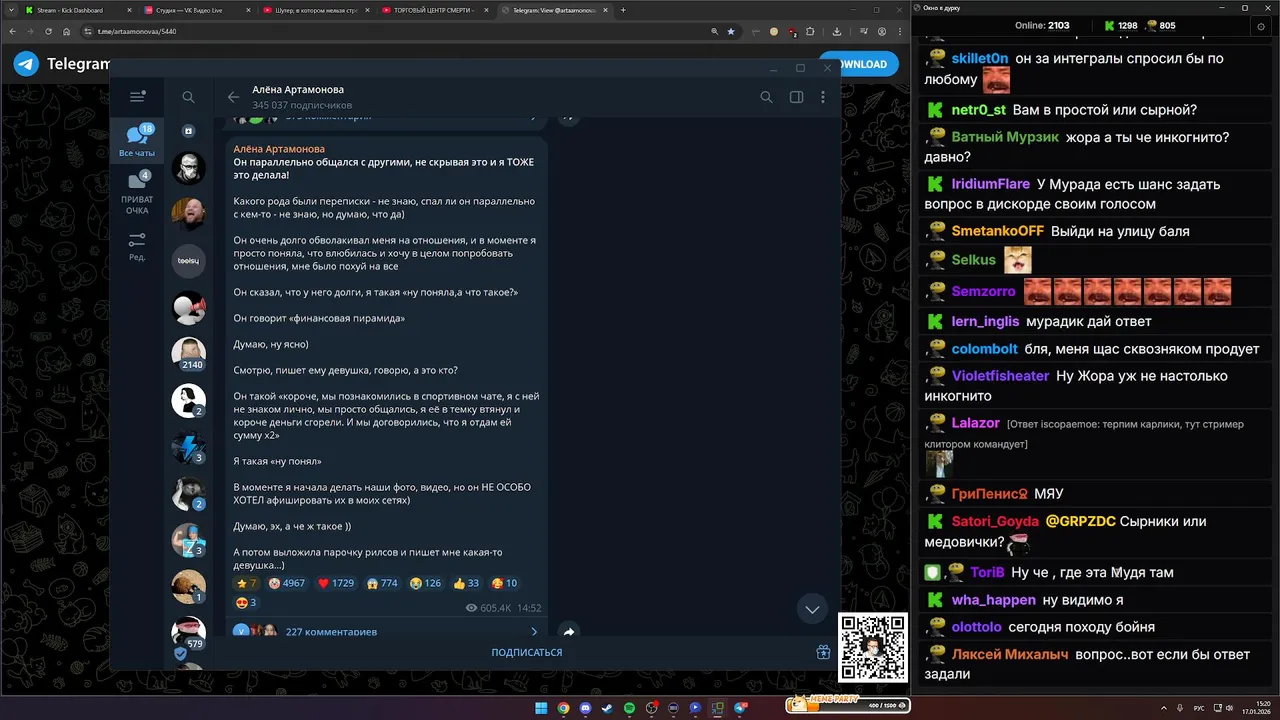Go back with the chat header arrow
1280x720 pixels.
pos(233,97)
